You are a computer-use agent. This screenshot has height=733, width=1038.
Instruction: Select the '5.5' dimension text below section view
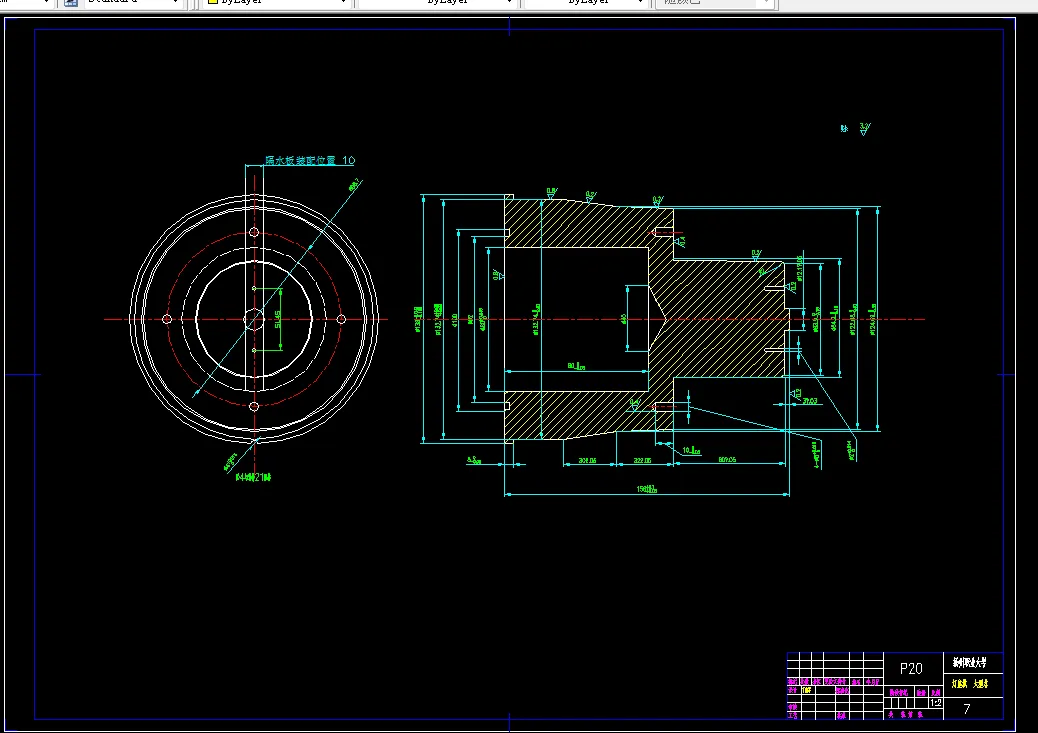474,460
